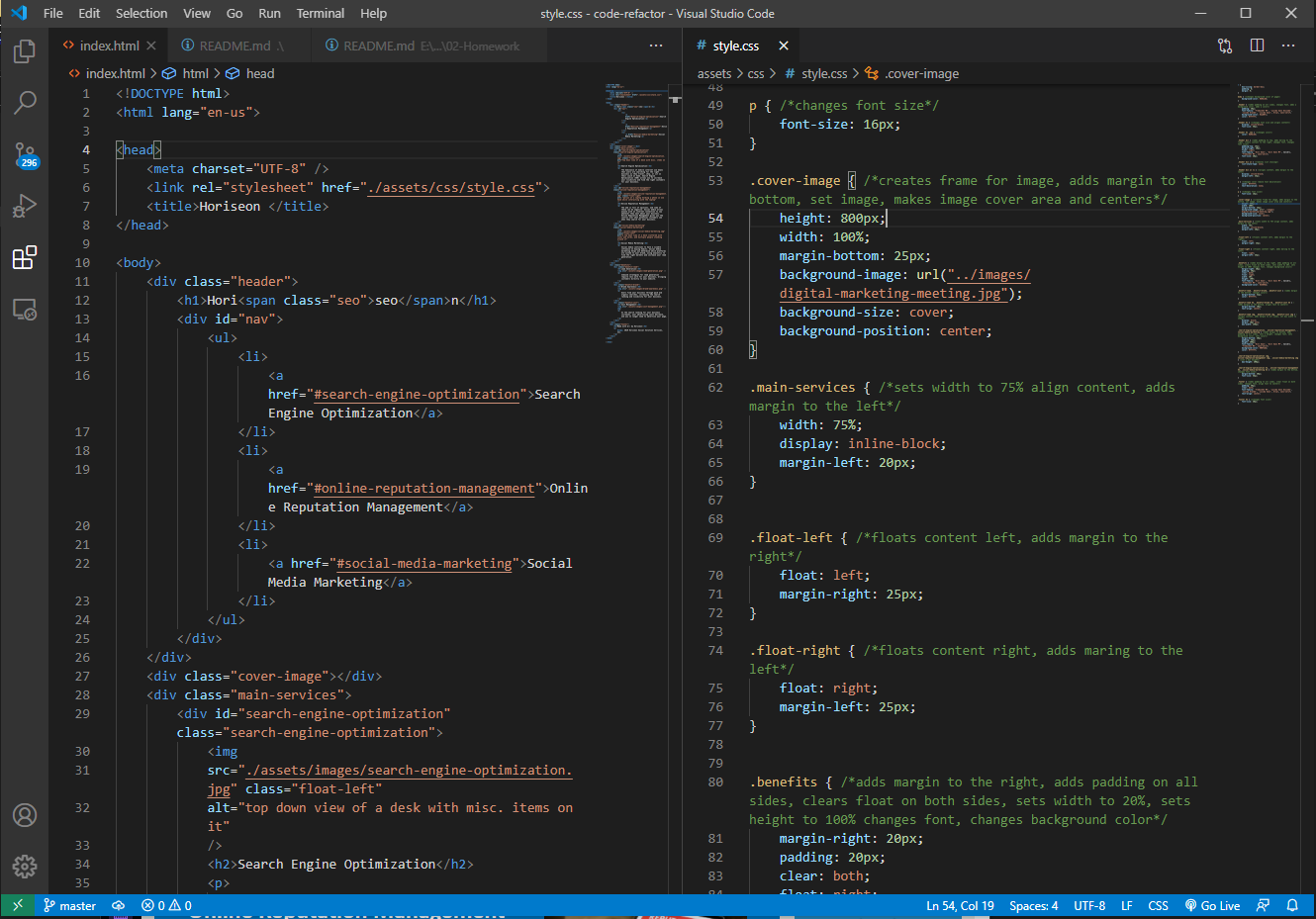
Task: Open the Accounts menu icon
Action: [25, 815]
